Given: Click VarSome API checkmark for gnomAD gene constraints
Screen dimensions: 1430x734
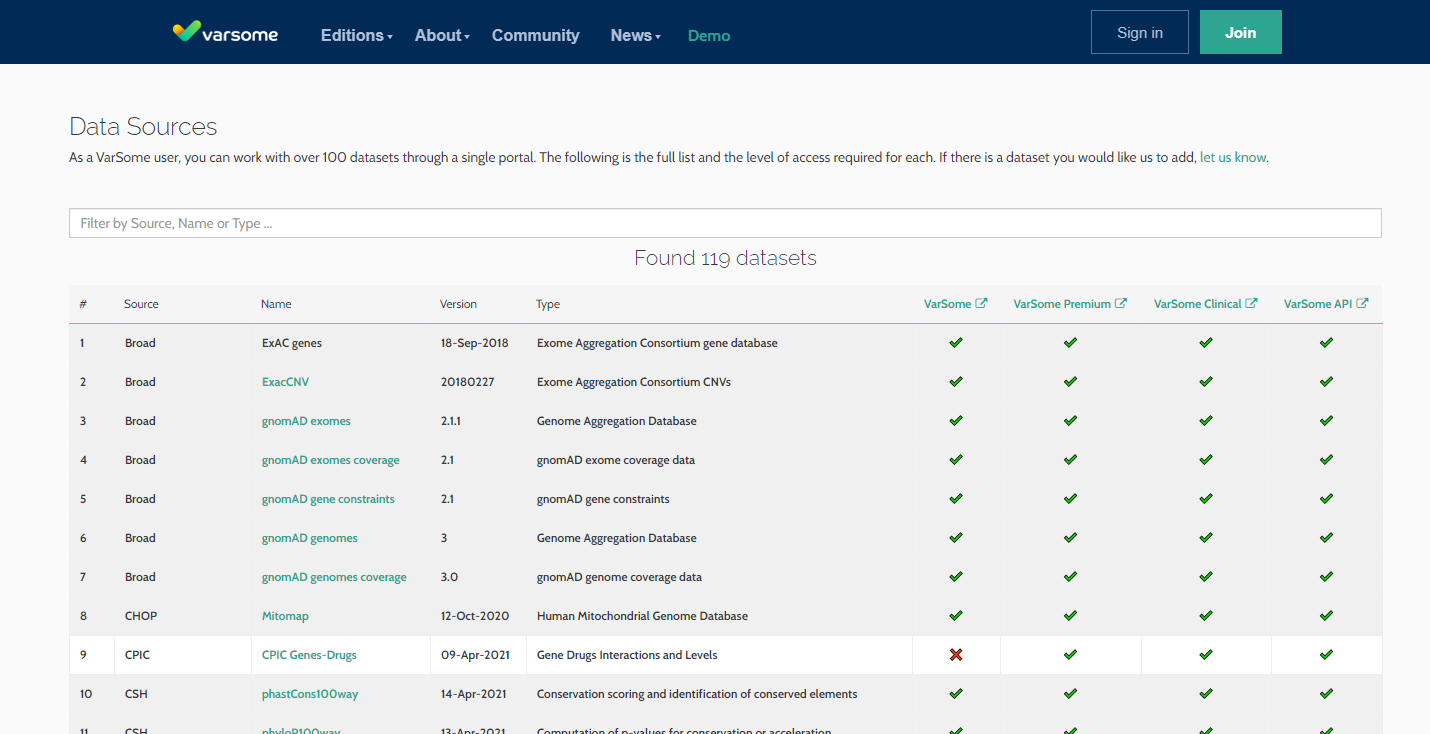Looking at the screenshot, I should (x=1326, y=499).
